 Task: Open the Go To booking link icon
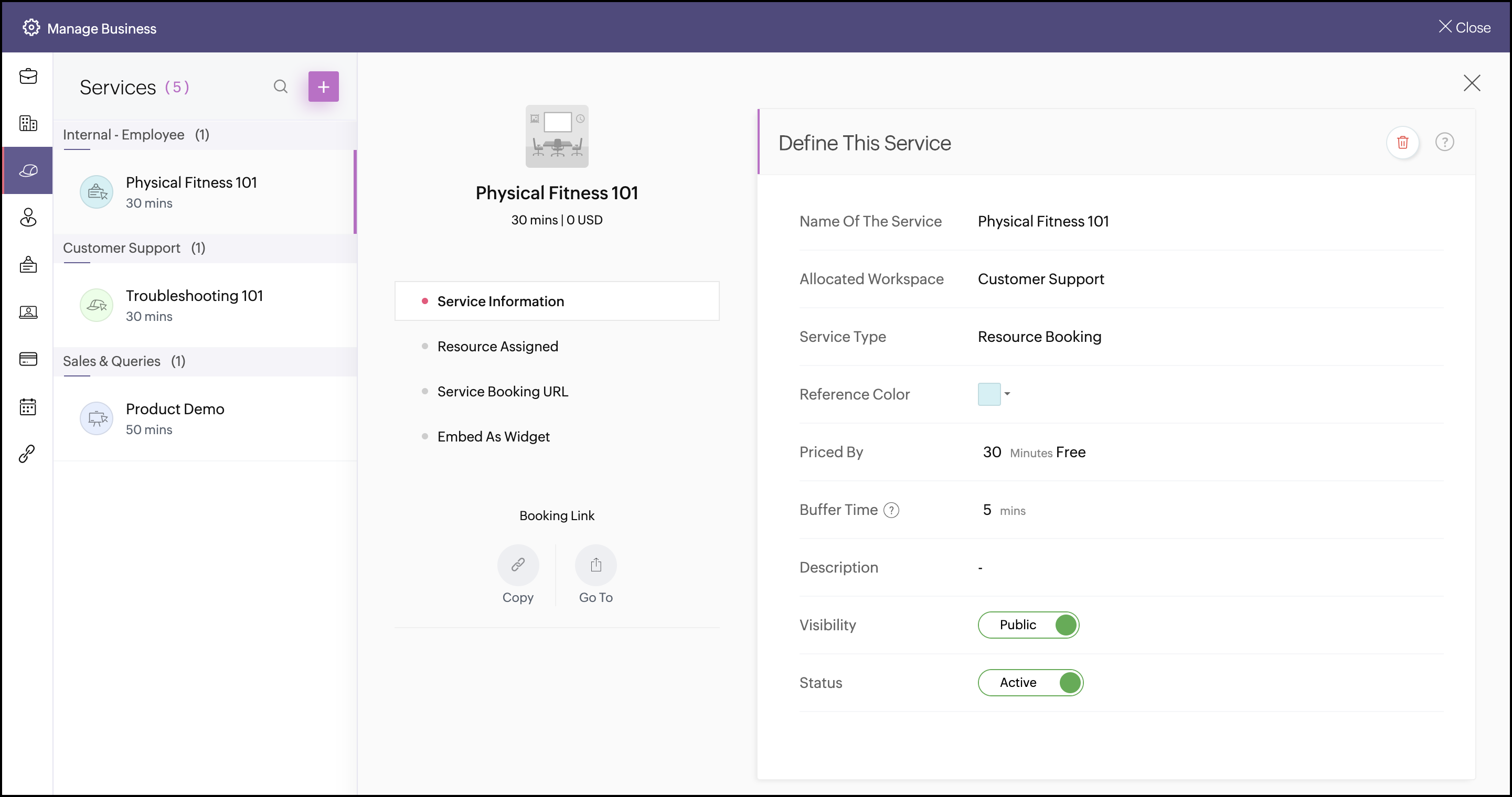coord(596,565)
